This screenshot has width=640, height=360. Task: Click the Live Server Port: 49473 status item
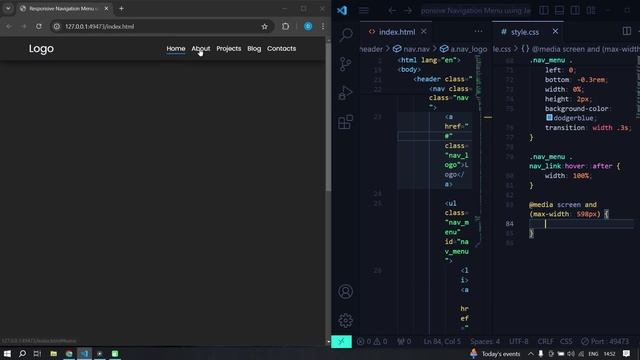(605, 341)
